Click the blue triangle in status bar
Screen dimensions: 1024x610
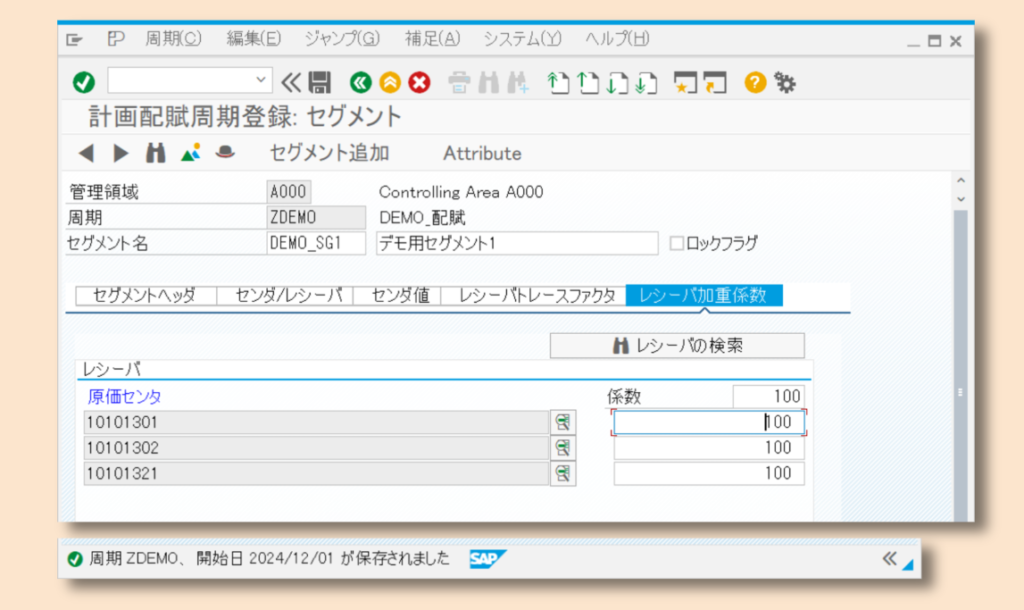click(x=908, y=564)
